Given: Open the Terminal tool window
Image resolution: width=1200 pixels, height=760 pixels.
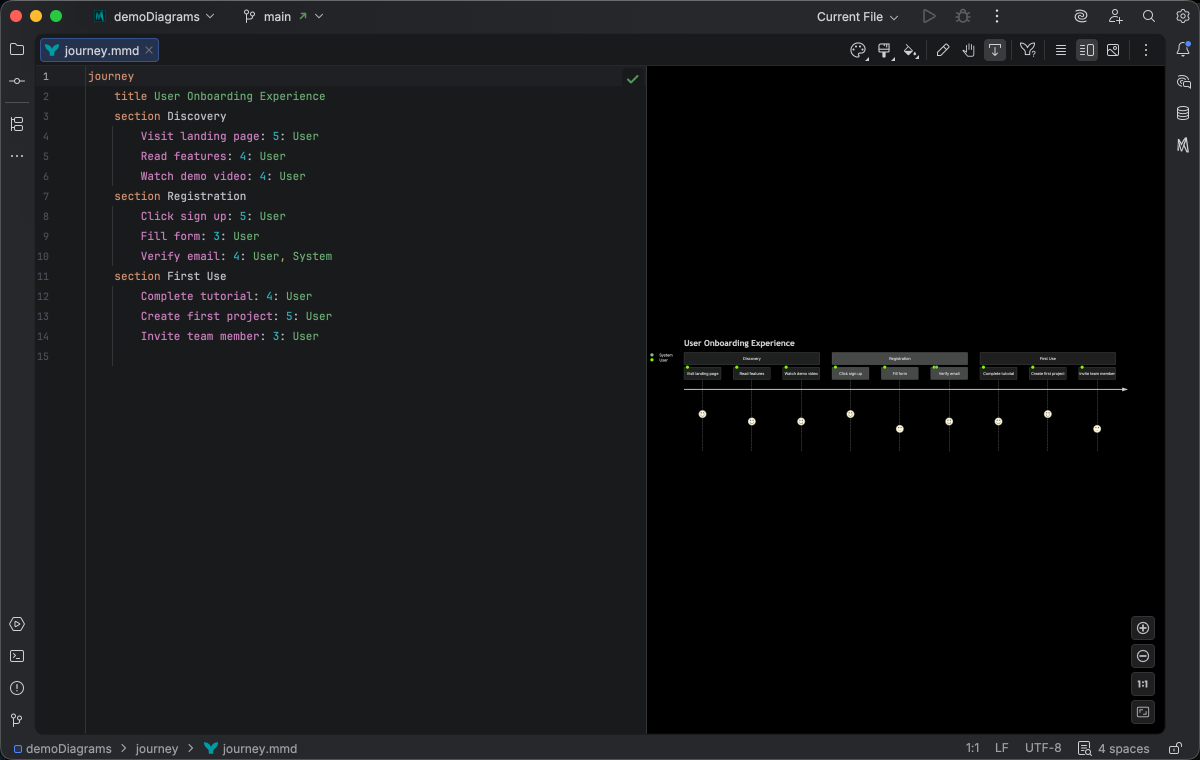Looking at the screenshot, I should click(17, 656).
